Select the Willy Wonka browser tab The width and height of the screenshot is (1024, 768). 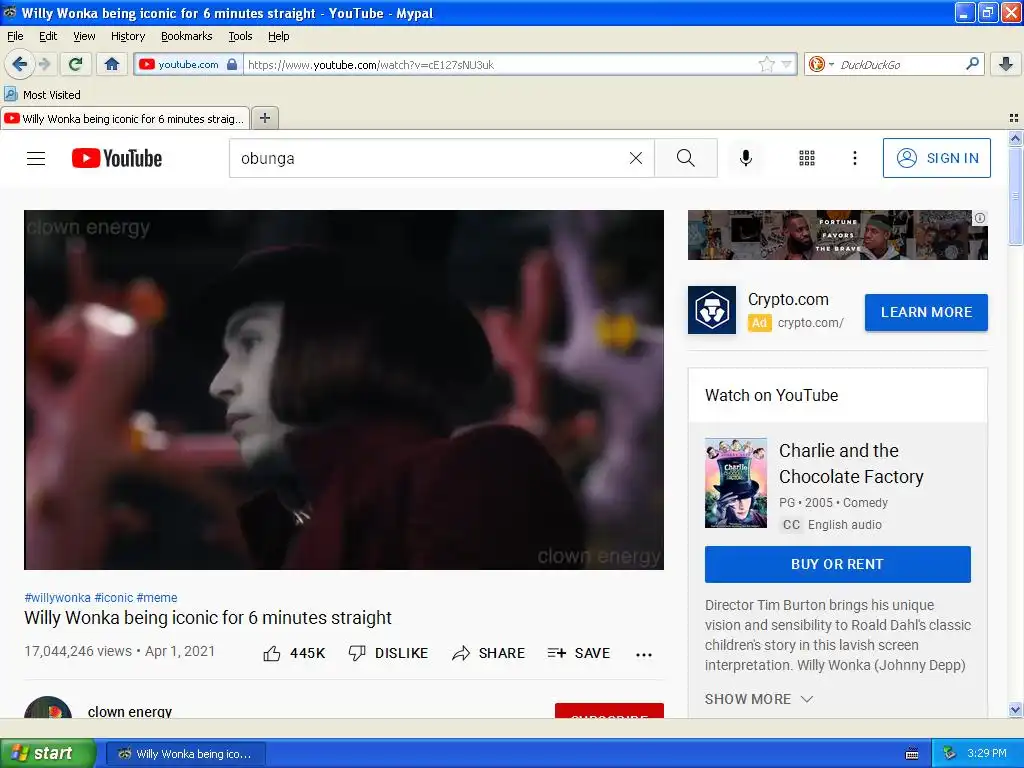point(125,118)
